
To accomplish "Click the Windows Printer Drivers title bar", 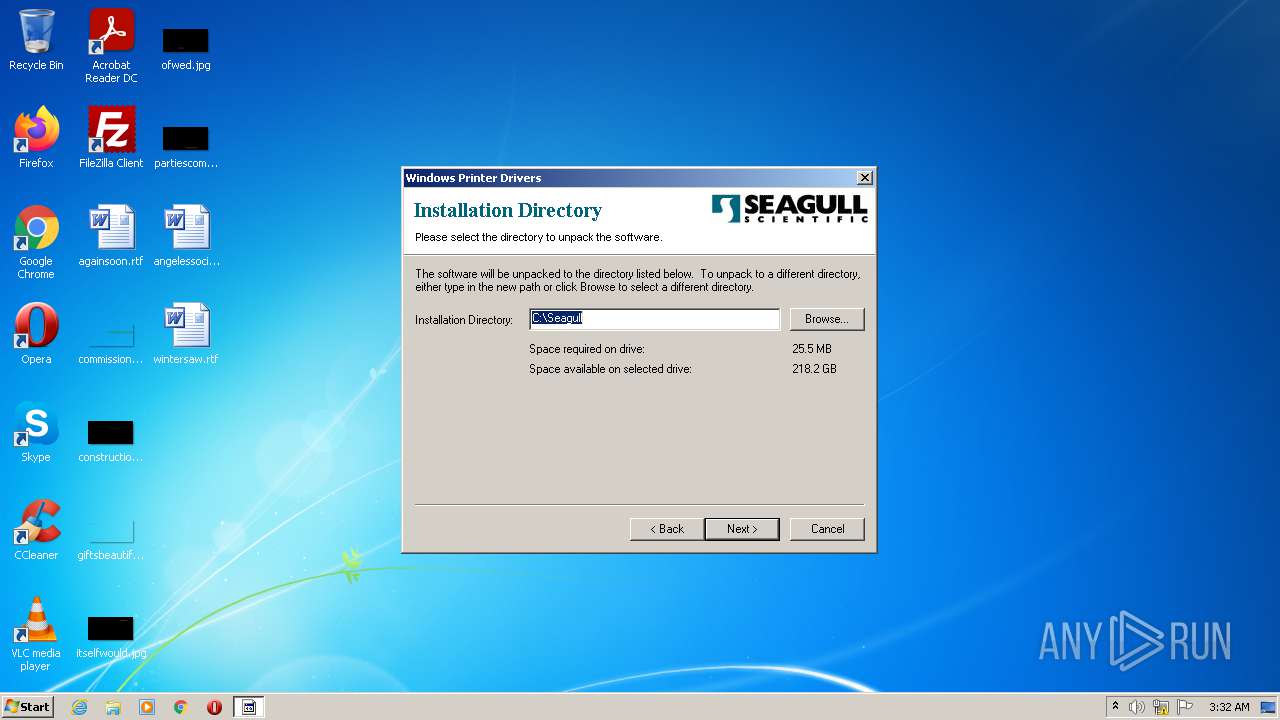I will (x=630, y=178).
